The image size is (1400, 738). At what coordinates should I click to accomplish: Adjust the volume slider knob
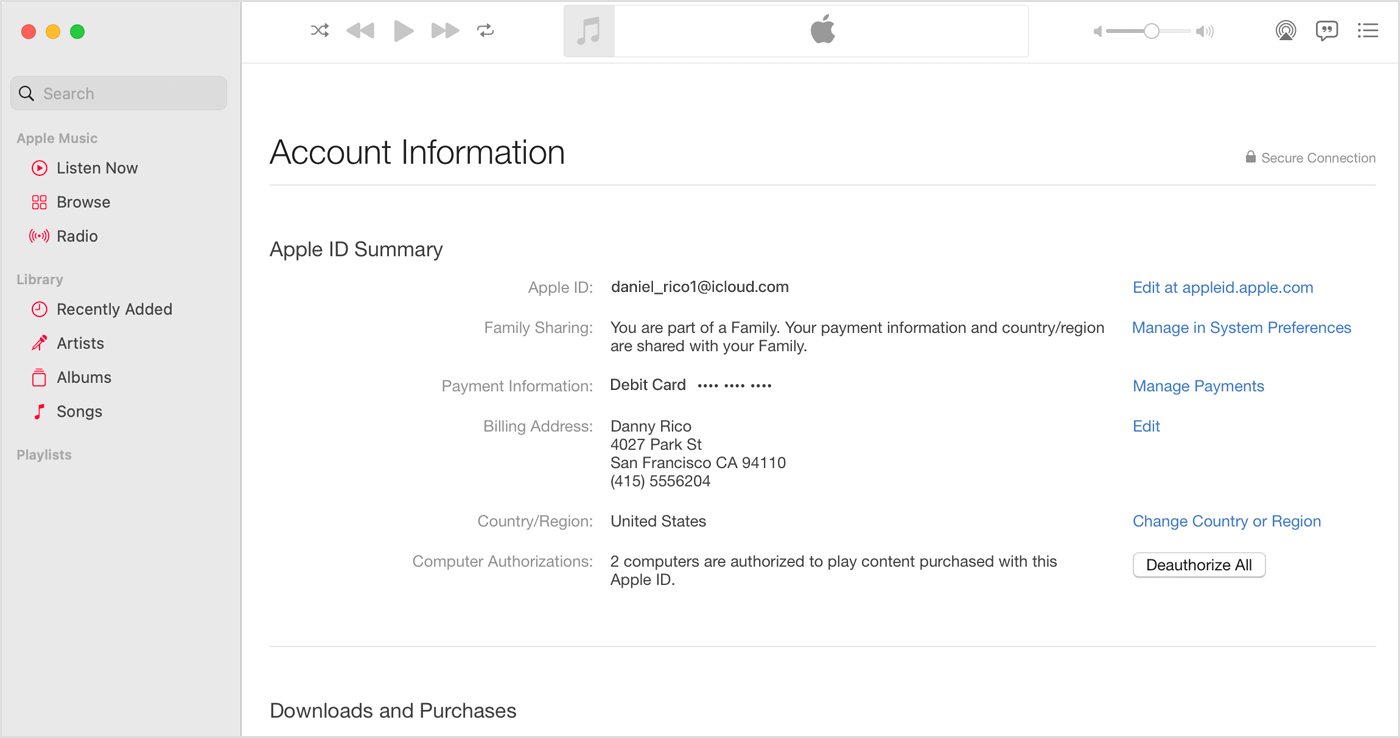[1152, 31]
